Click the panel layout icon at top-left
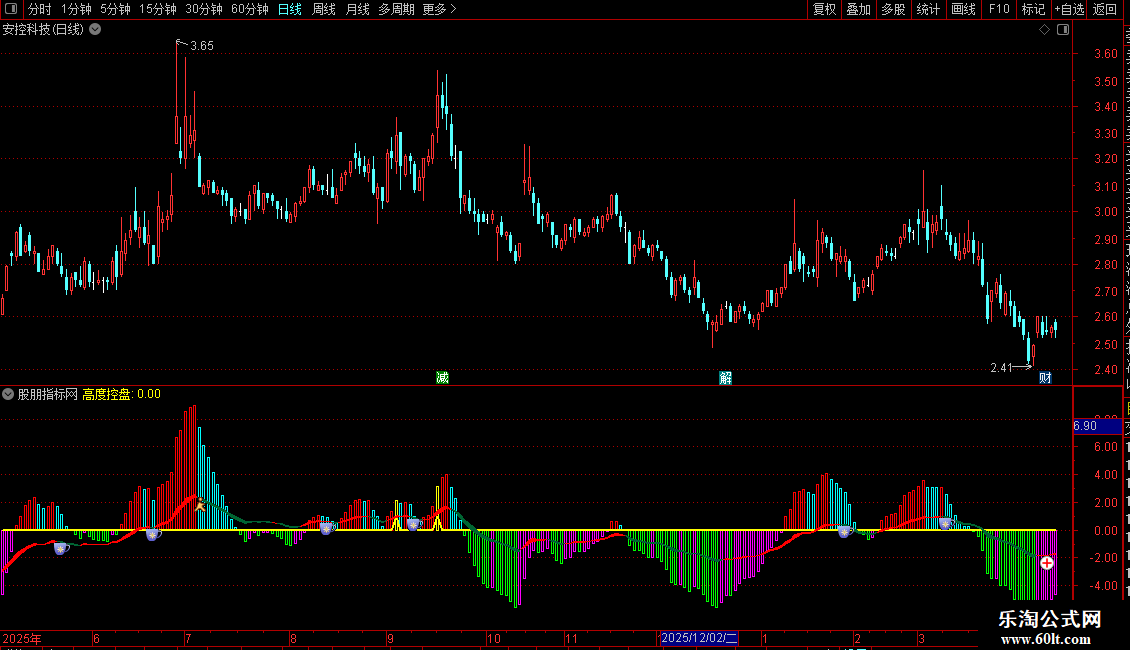The image size is (1130, 650). point(11,9)
